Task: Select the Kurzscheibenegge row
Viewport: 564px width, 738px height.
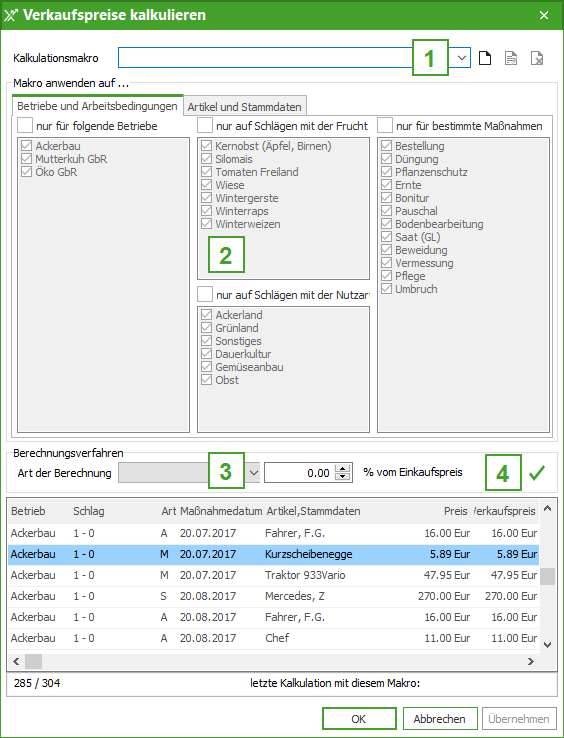Action: [x=274, y=554]
